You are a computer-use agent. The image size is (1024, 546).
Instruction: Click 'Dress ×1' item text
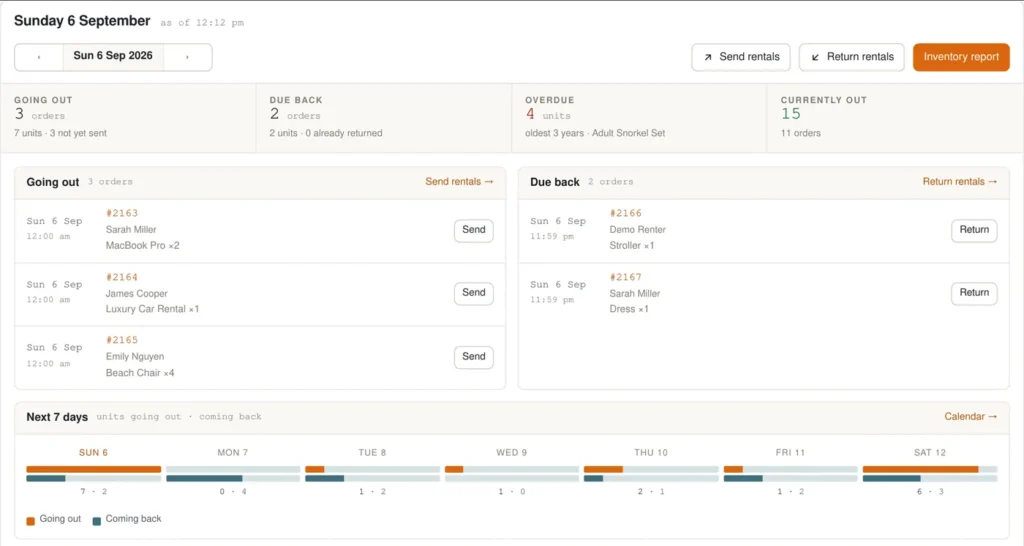629,309
